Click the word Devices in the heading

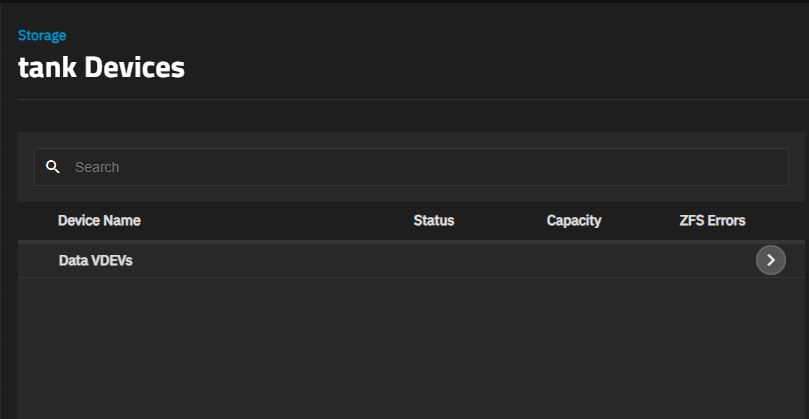coord(136,68)
